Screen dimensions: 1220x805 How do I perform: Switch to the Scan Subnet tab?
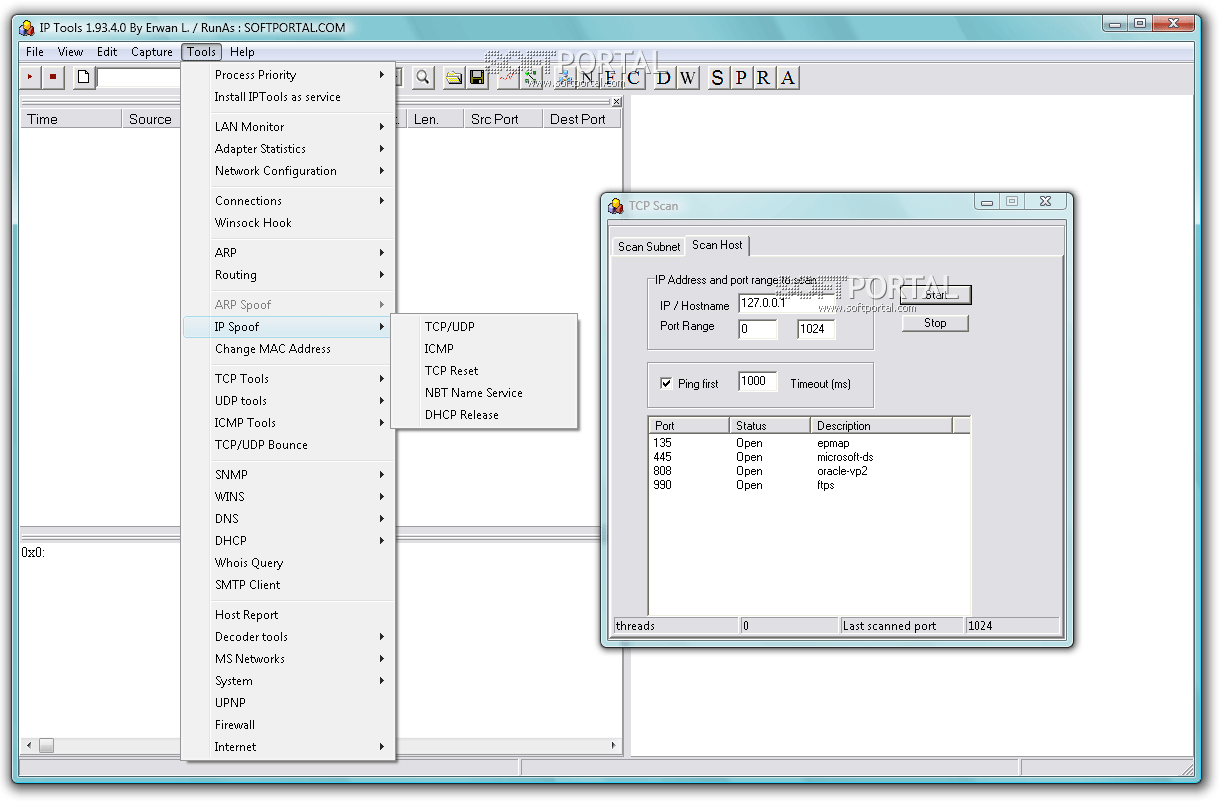(x=649, y=246)
